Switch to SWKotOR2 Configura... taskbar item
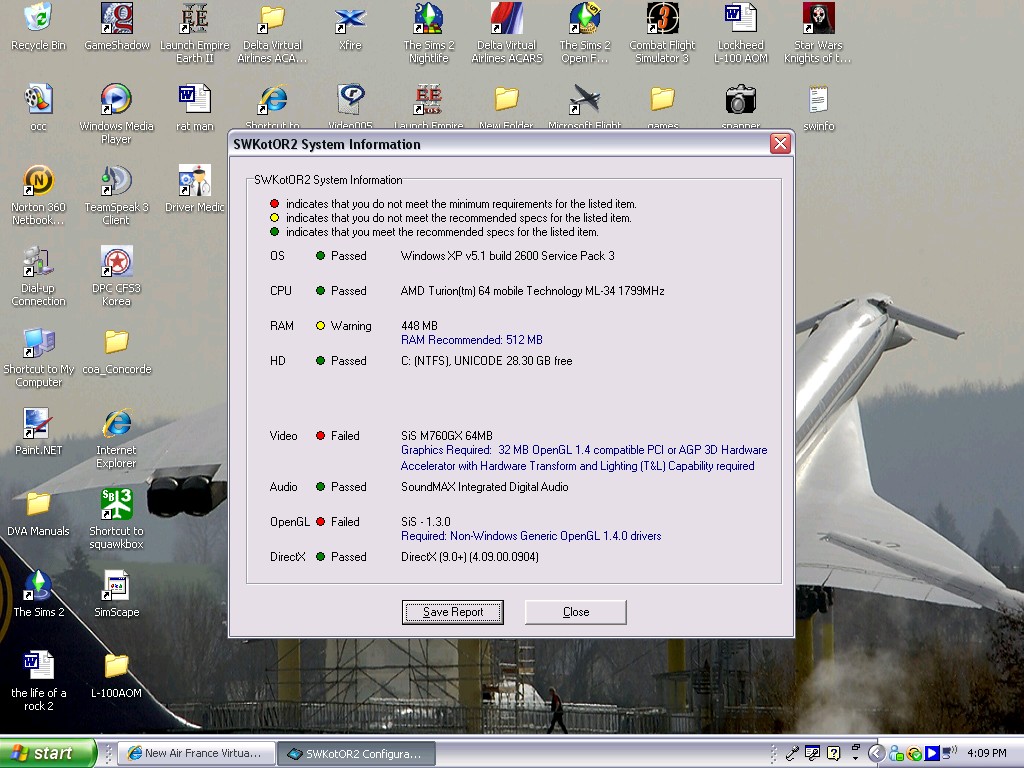Viewport: 1024px width, 768px height. (x=356, y=753)
